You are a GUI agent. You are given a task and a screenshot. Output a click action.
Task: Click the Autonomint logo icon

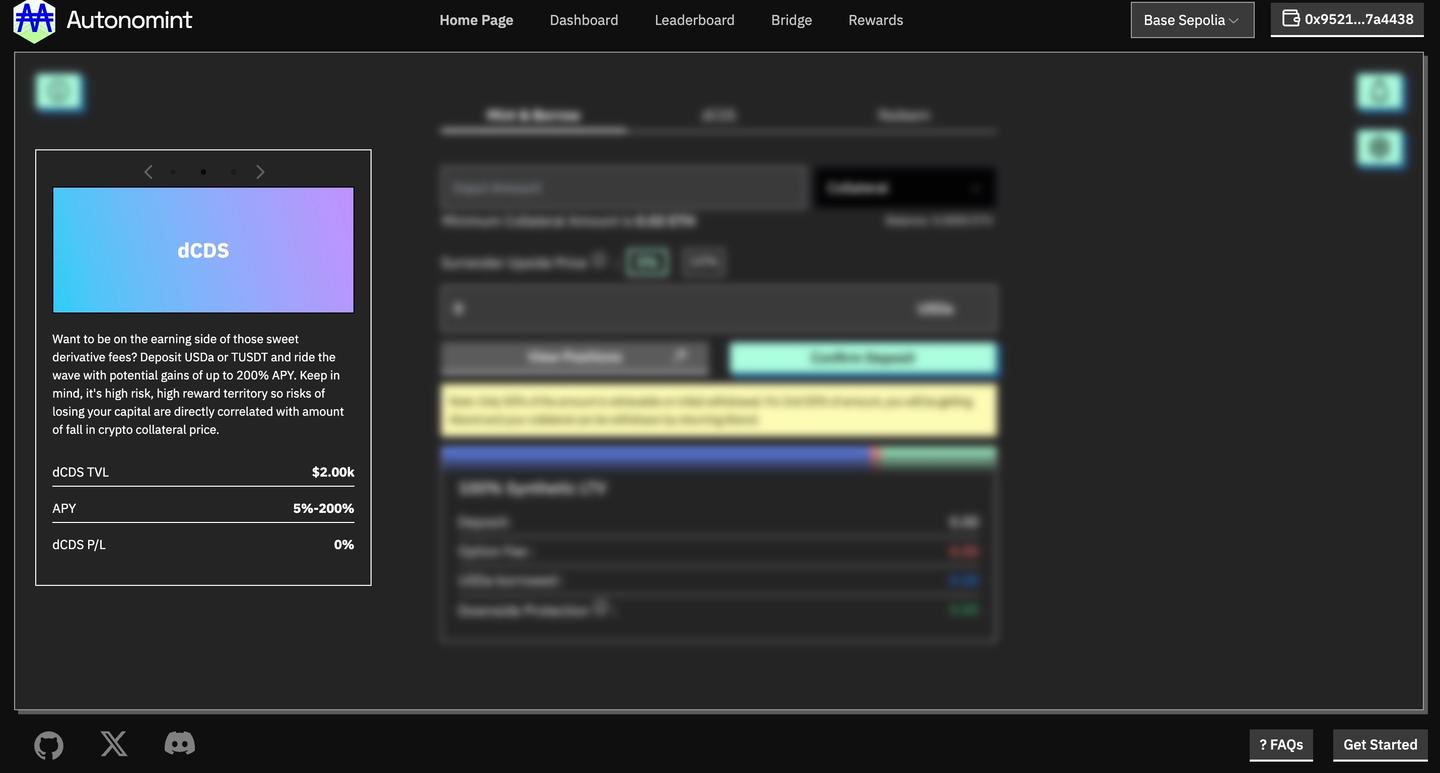[34, 20]
